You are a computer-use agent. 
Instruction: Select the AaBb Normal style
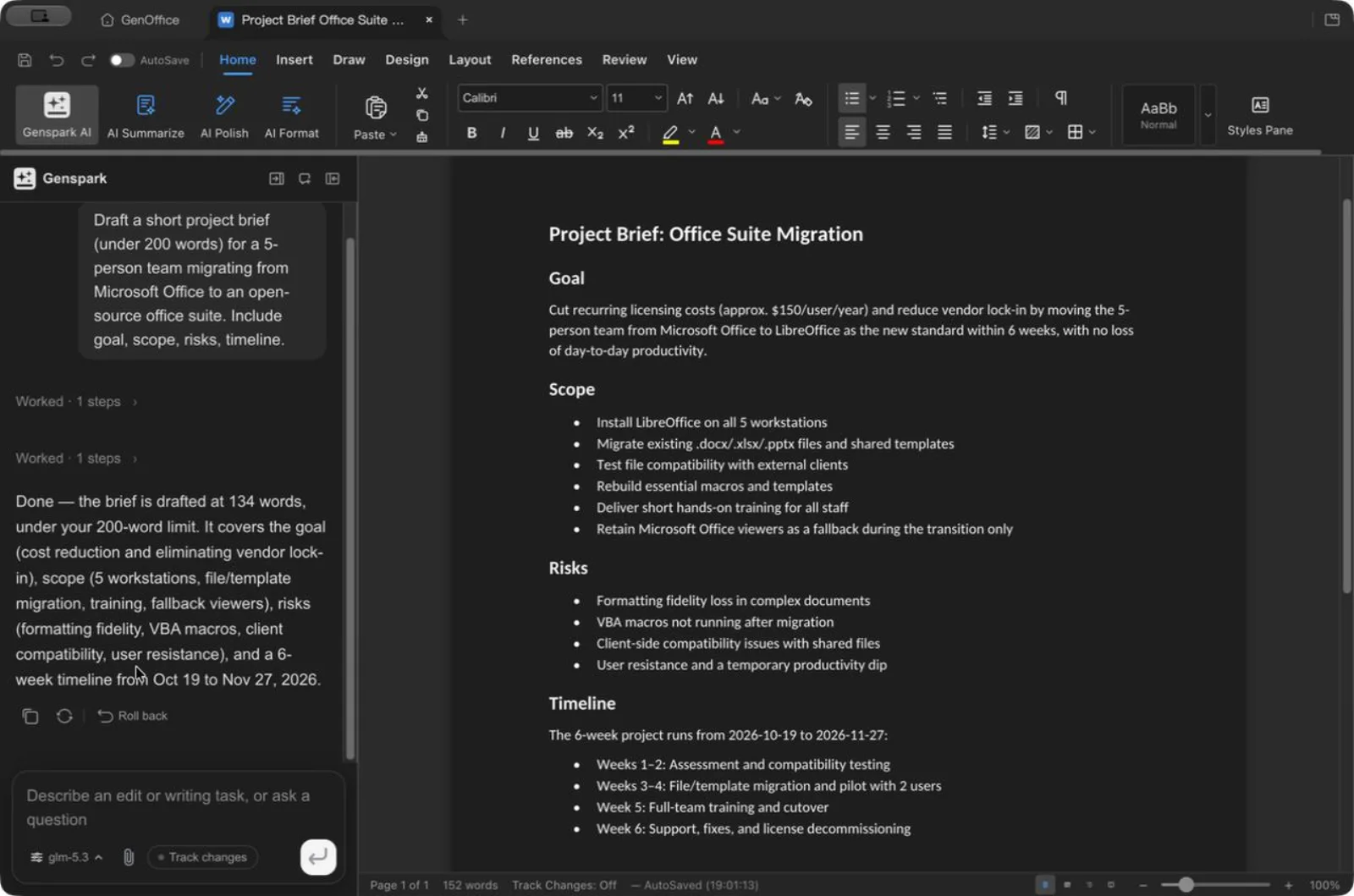pos(1158,114)
